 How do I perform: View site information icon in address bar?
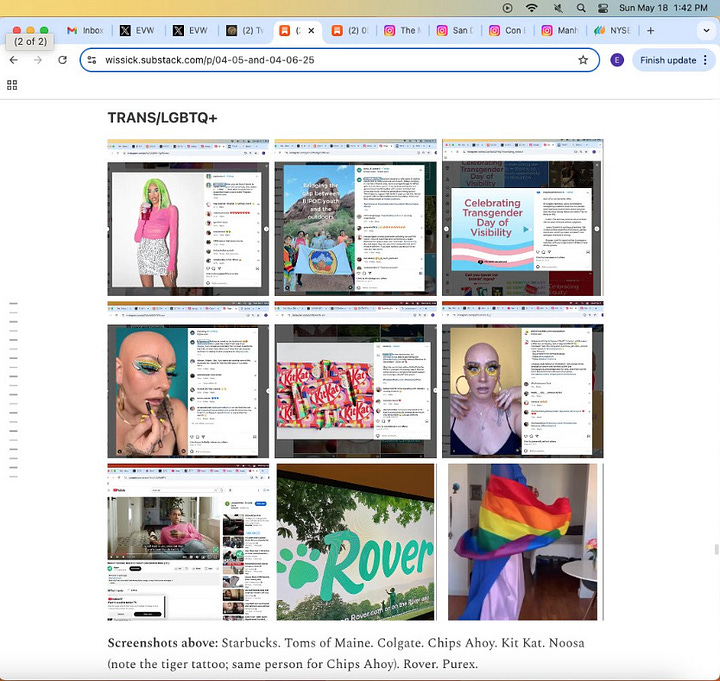pyautogui.click(x=92, y=60)
